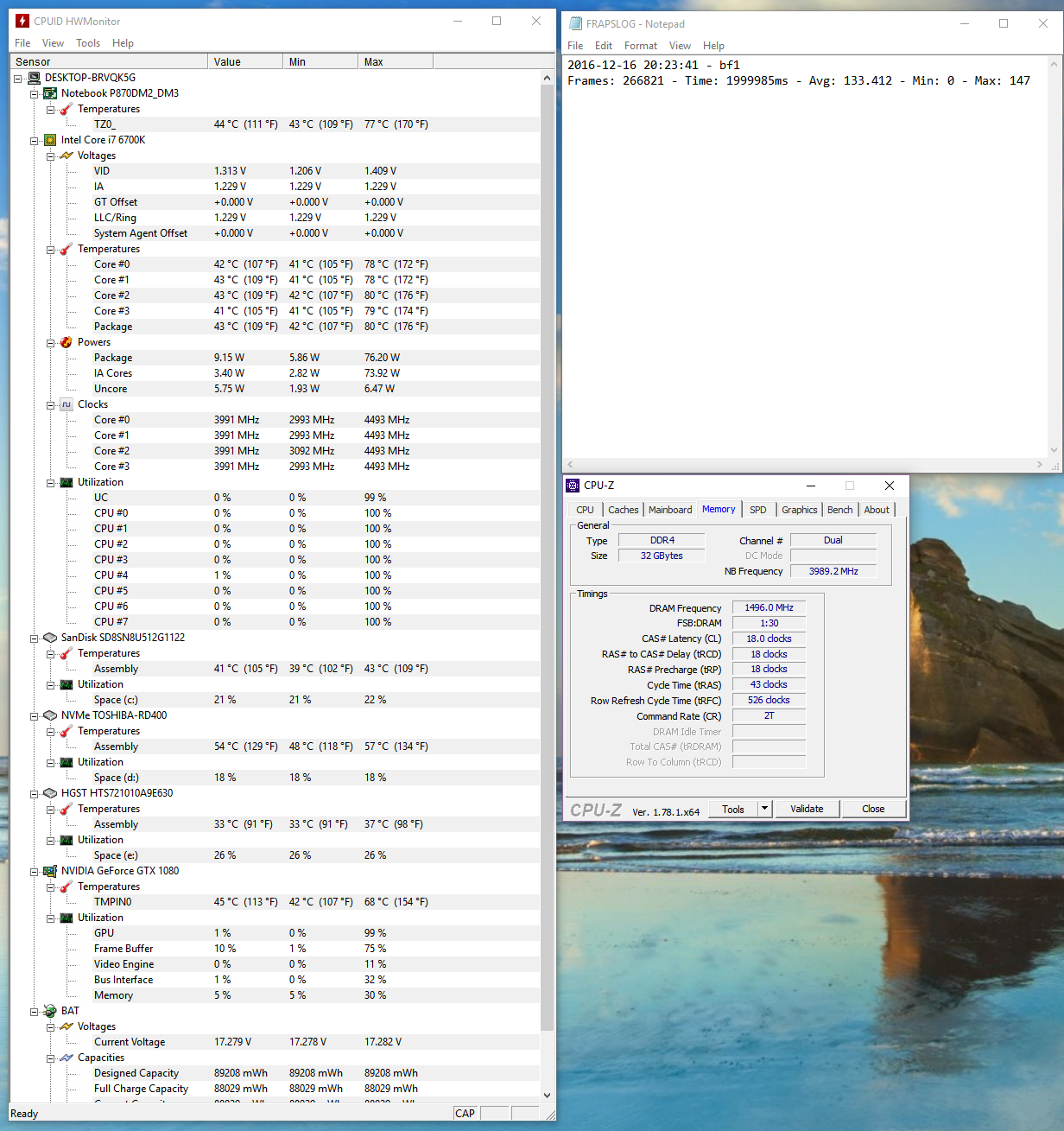The image size is (1064, 1131).
Task: Click the HGST HTS721010A9E630 drive icon
Action: (50, 793)
